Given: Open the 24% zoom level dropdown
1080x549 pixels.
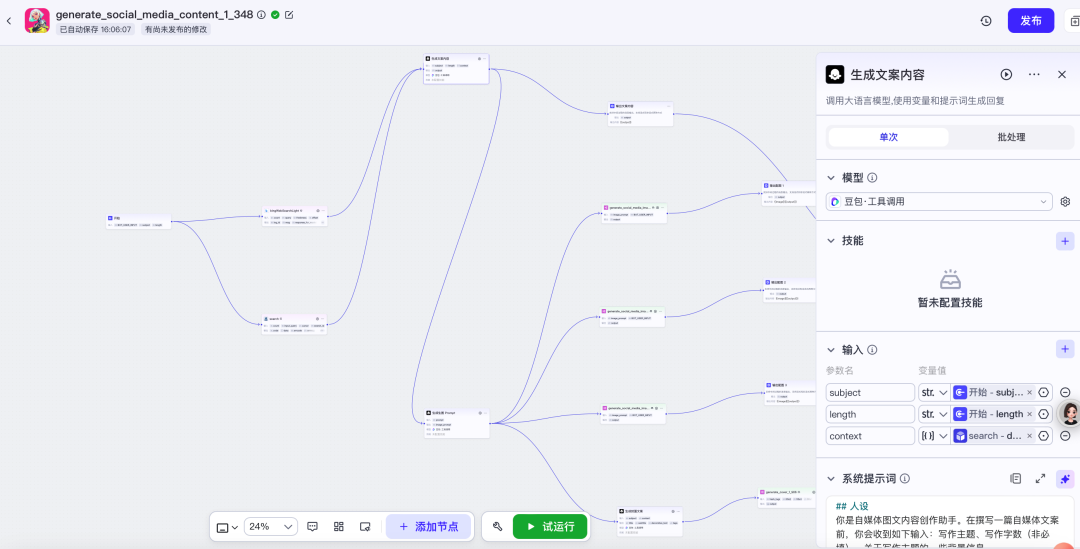Looking at the screenshot, I should pyautogui.click(x=271, y=526).
